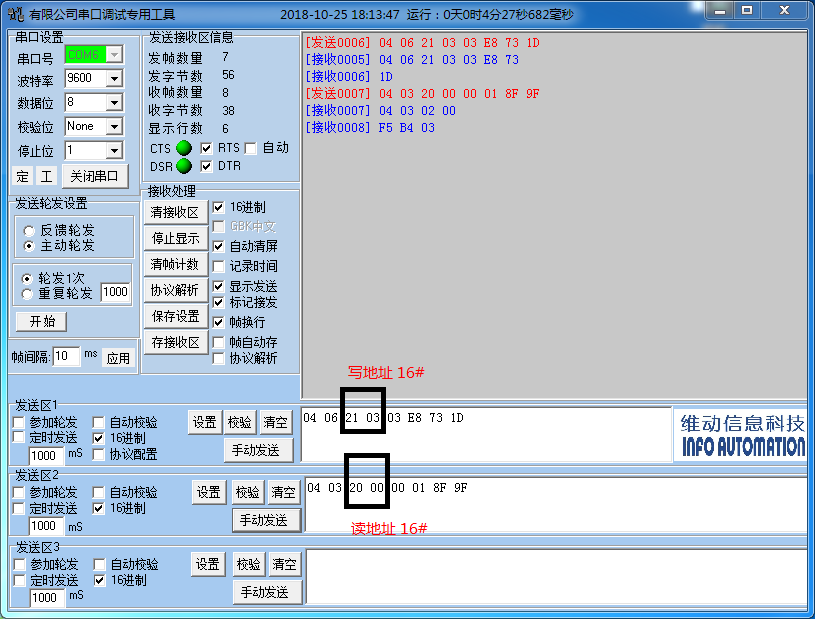The height and width of the screenshot is (619, 815).
Task: Click the app icon in the title bar
Action: (14, 15)
